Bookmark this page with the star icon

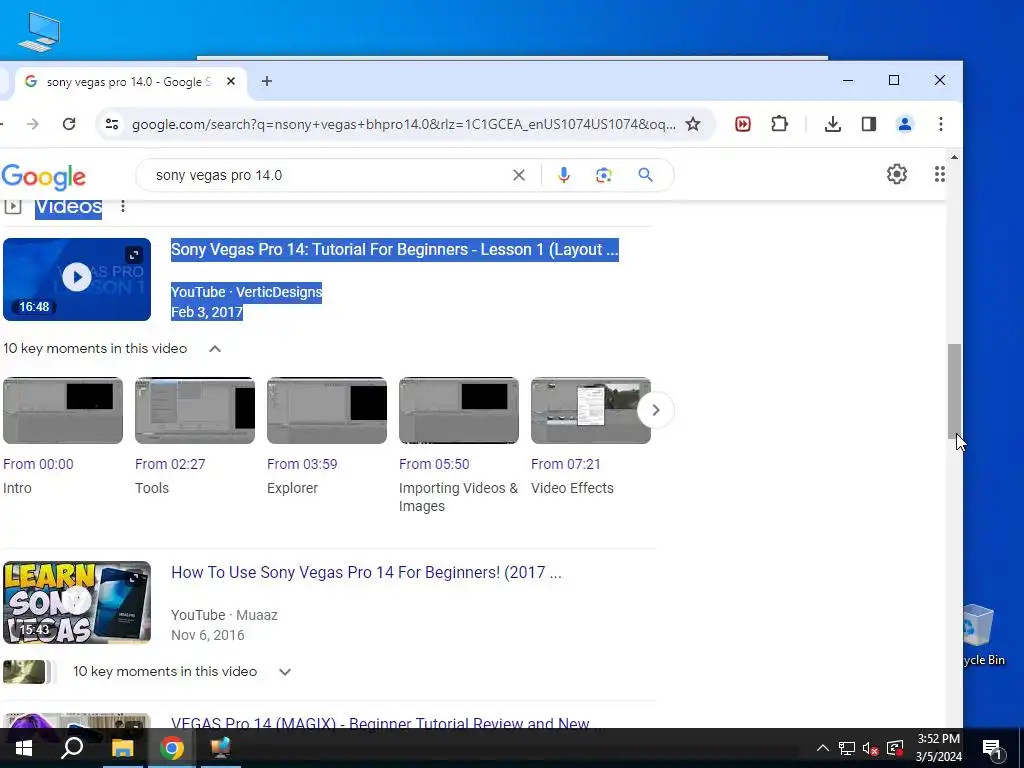pos(693,123)
